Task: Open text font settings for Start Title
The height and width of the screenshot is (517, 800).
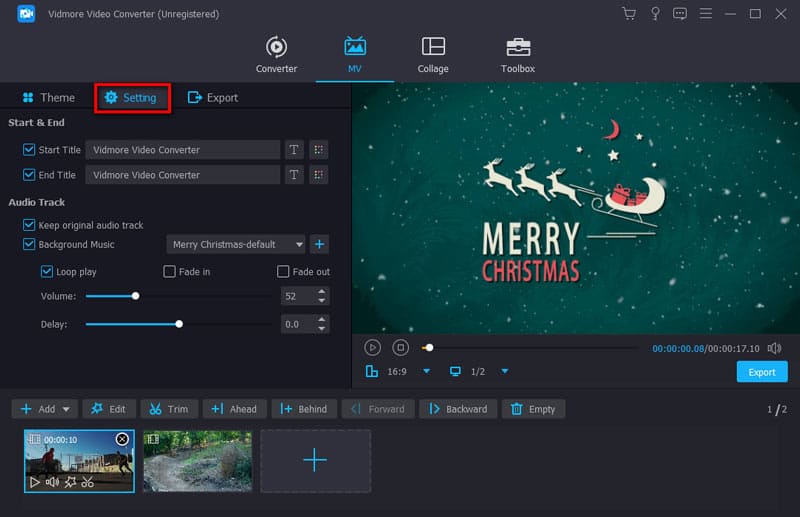Action: pos(294,150)
